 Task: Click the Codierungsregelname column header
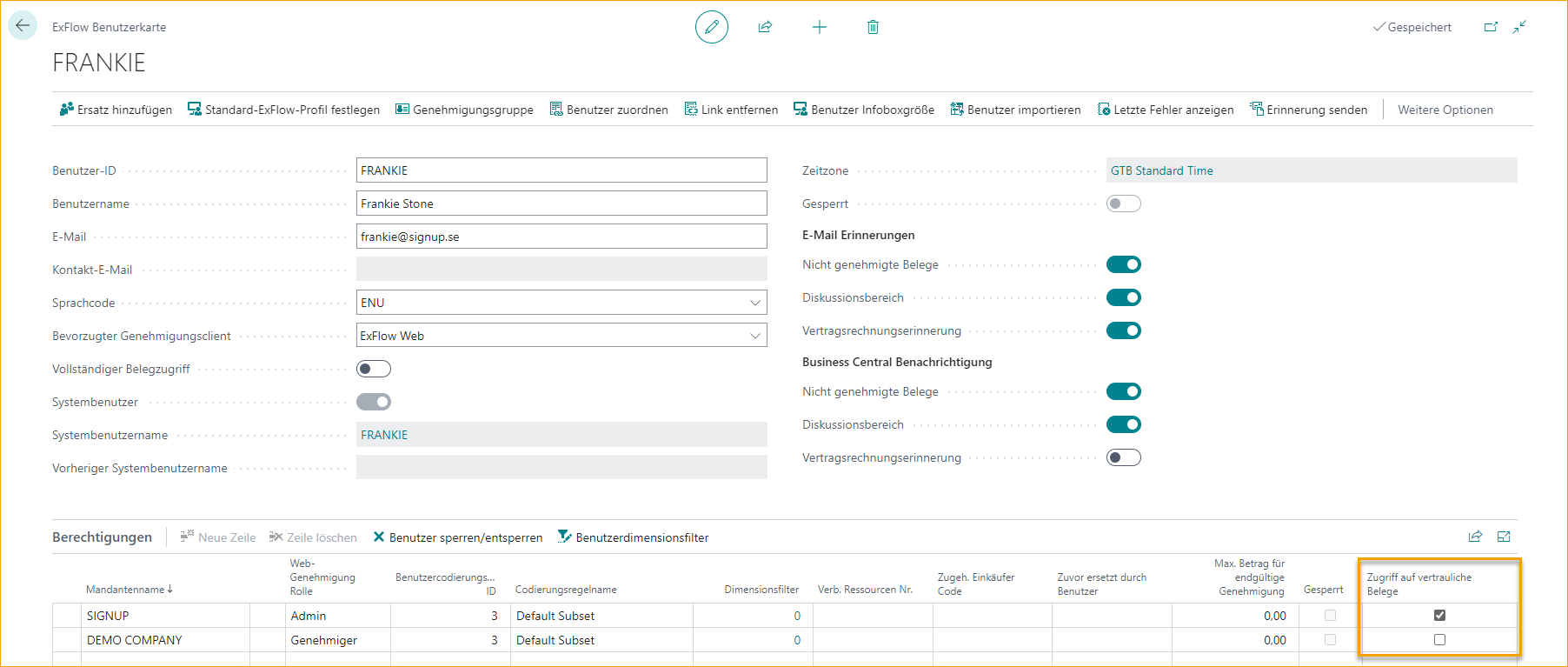pos(566,590)
